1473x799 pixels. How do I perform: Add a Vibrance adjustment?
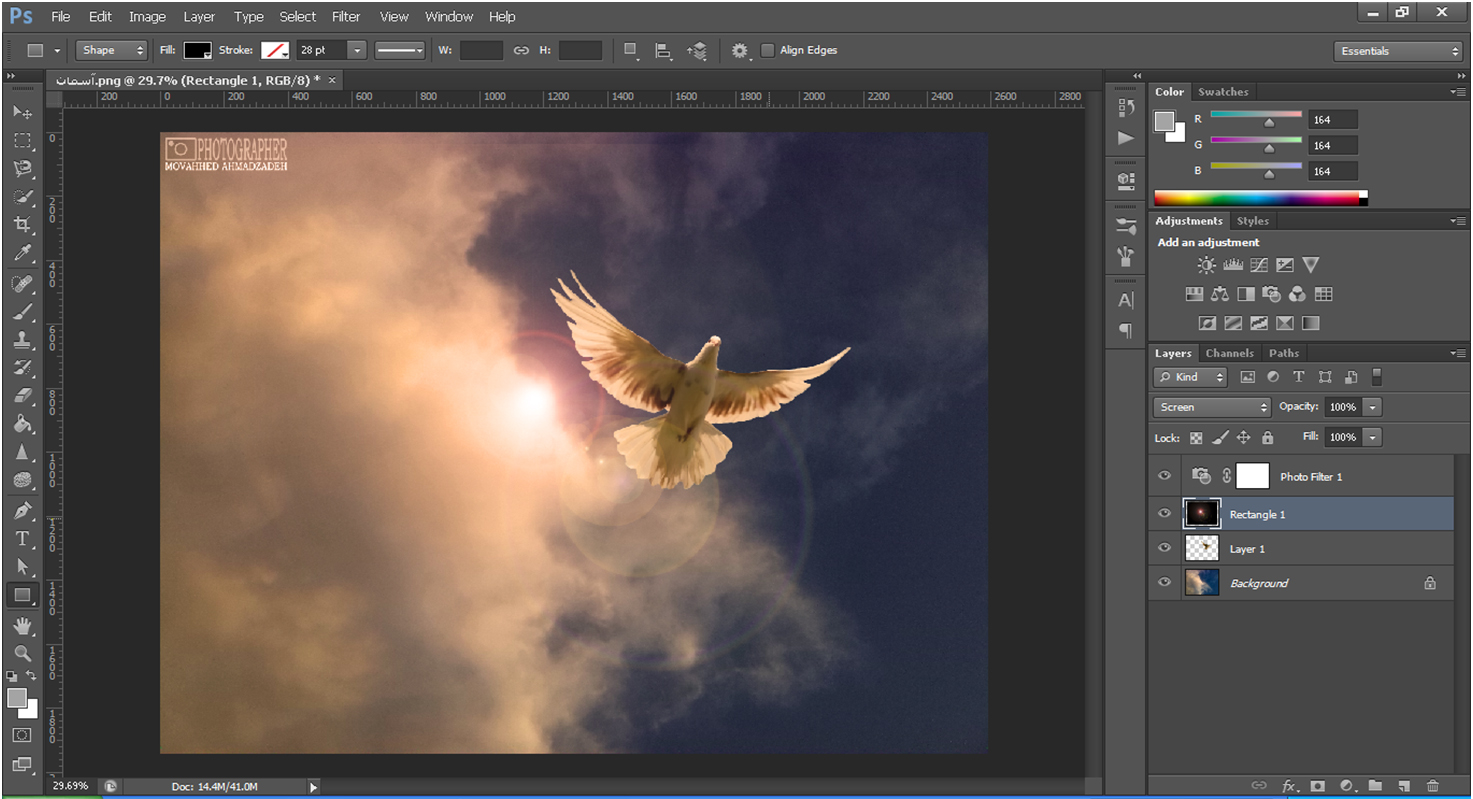click(x=1311, y=265)
